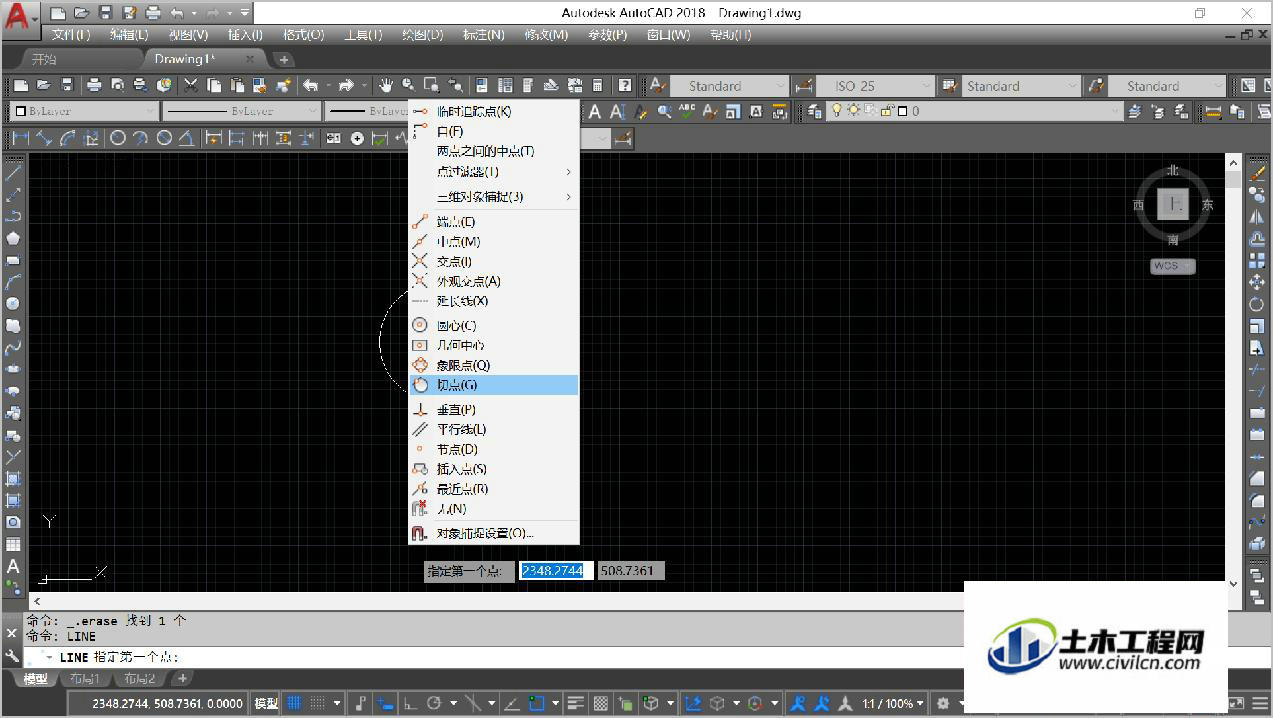The width and height of the screenshot is (1273, 718).
Task: Open a file with the Open folder icon
Action: click(x=44, y=86)
